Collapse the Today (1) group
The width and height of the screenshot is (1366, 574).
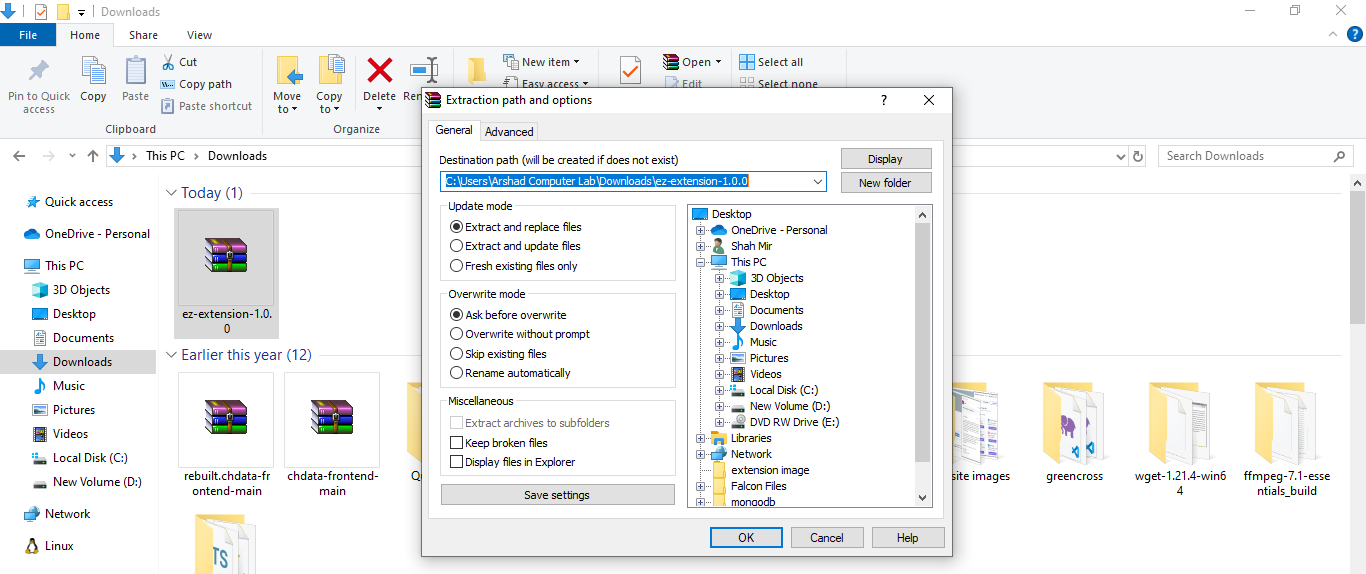(171, 193)
